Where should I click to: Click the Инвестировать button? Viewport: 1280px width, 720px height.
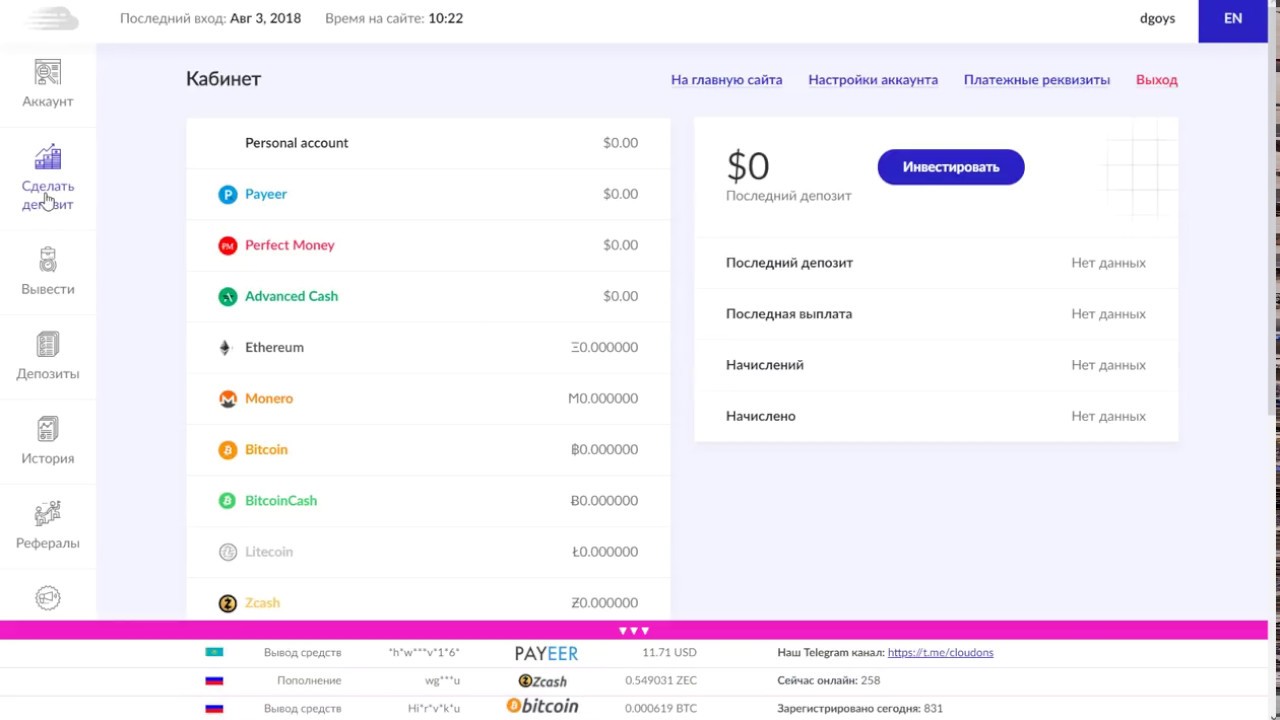951,167
